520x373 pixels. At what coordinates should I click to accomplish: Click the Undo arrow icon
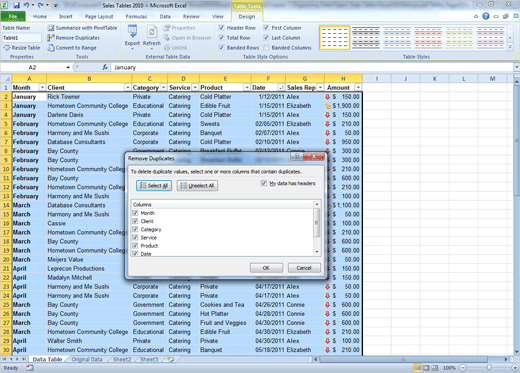tap(26, 5)
